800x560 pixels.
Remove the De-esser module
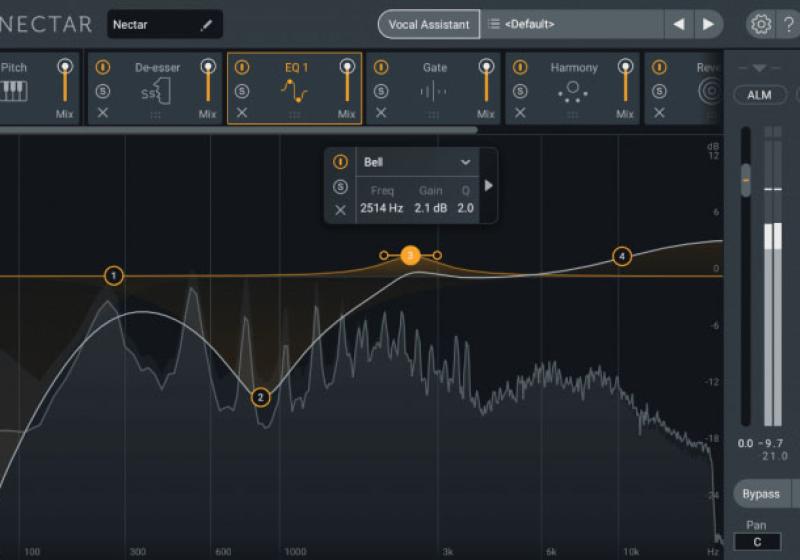coord(103,113)
